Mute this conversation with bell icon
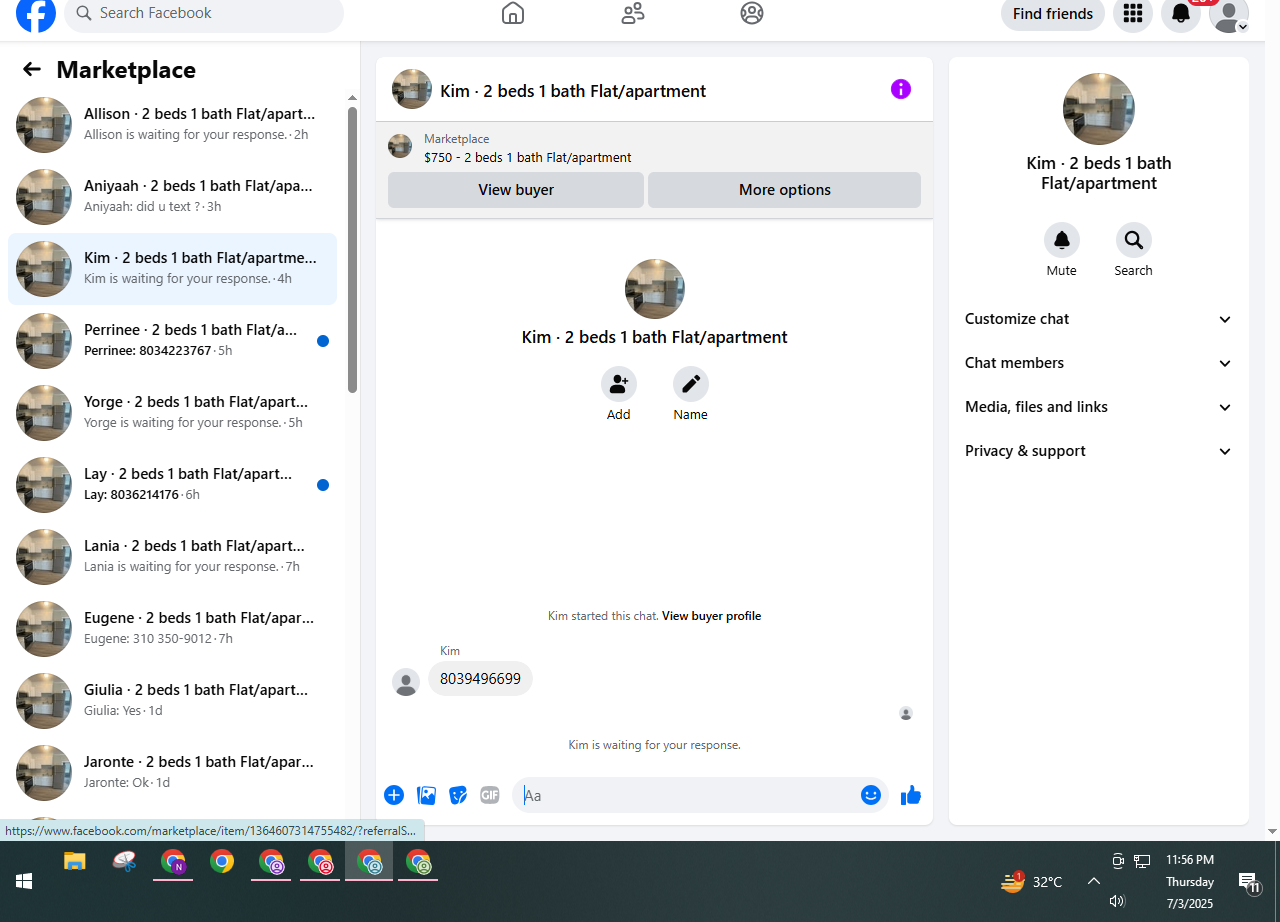Viewport: 1280px width, 922px height. point(1062,240)
